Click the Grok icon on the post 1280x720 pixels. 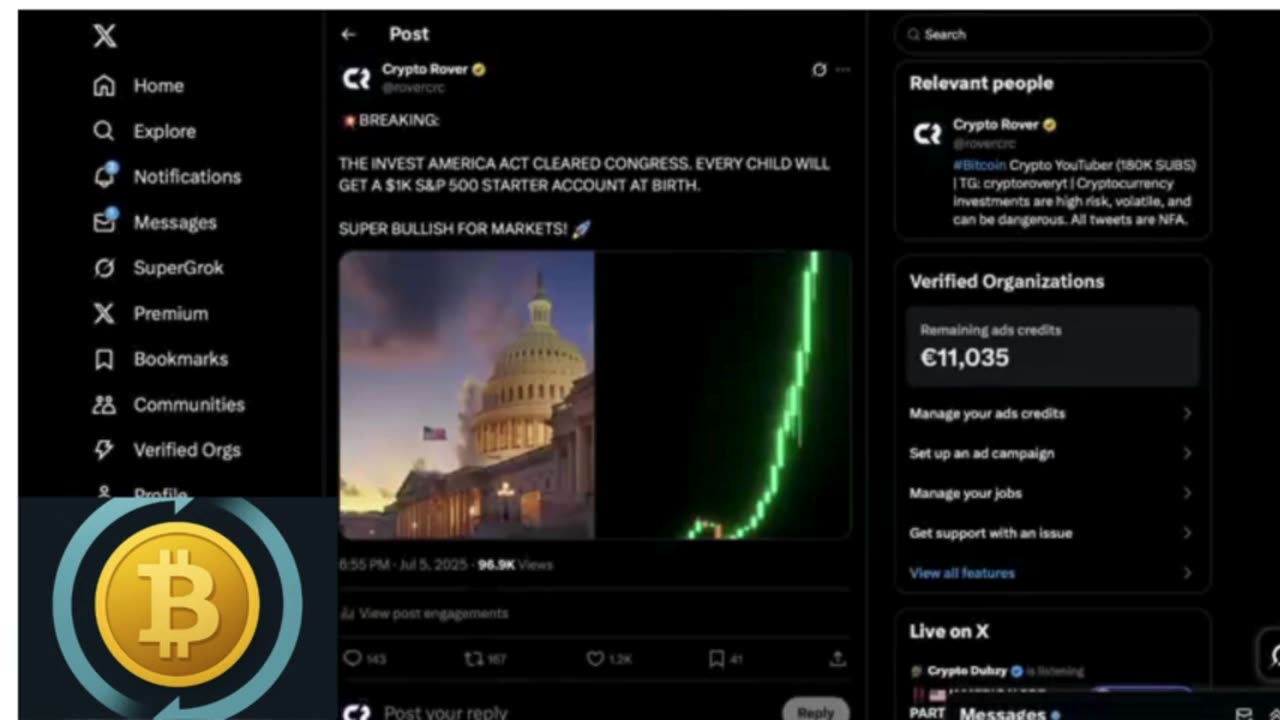point(819,70)
